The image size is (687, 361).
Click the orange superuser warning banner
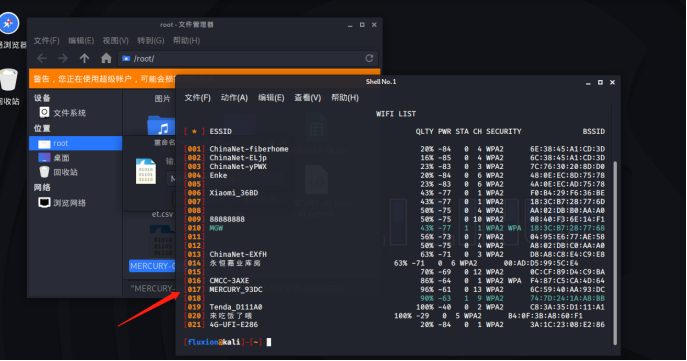tap(204, 78)
